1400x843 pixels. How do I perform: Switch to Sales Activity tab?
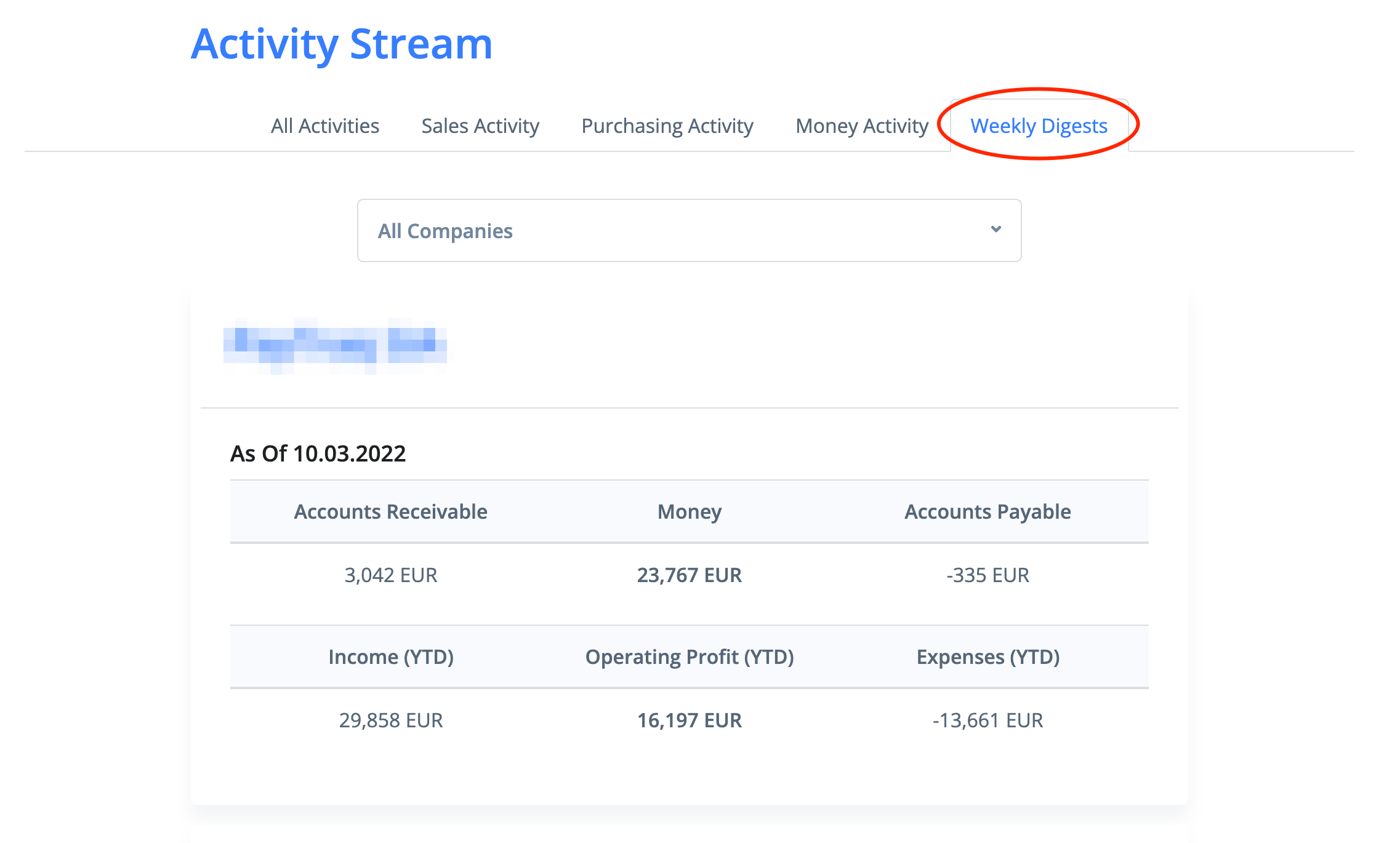pos(480,126)
